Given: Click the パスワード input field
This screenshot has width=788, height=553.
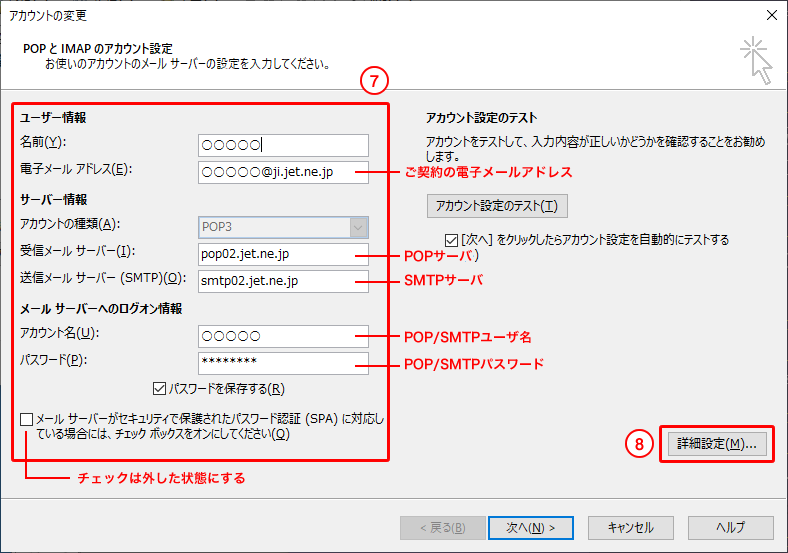Looking at the screenshot, I should pos(284,363).
